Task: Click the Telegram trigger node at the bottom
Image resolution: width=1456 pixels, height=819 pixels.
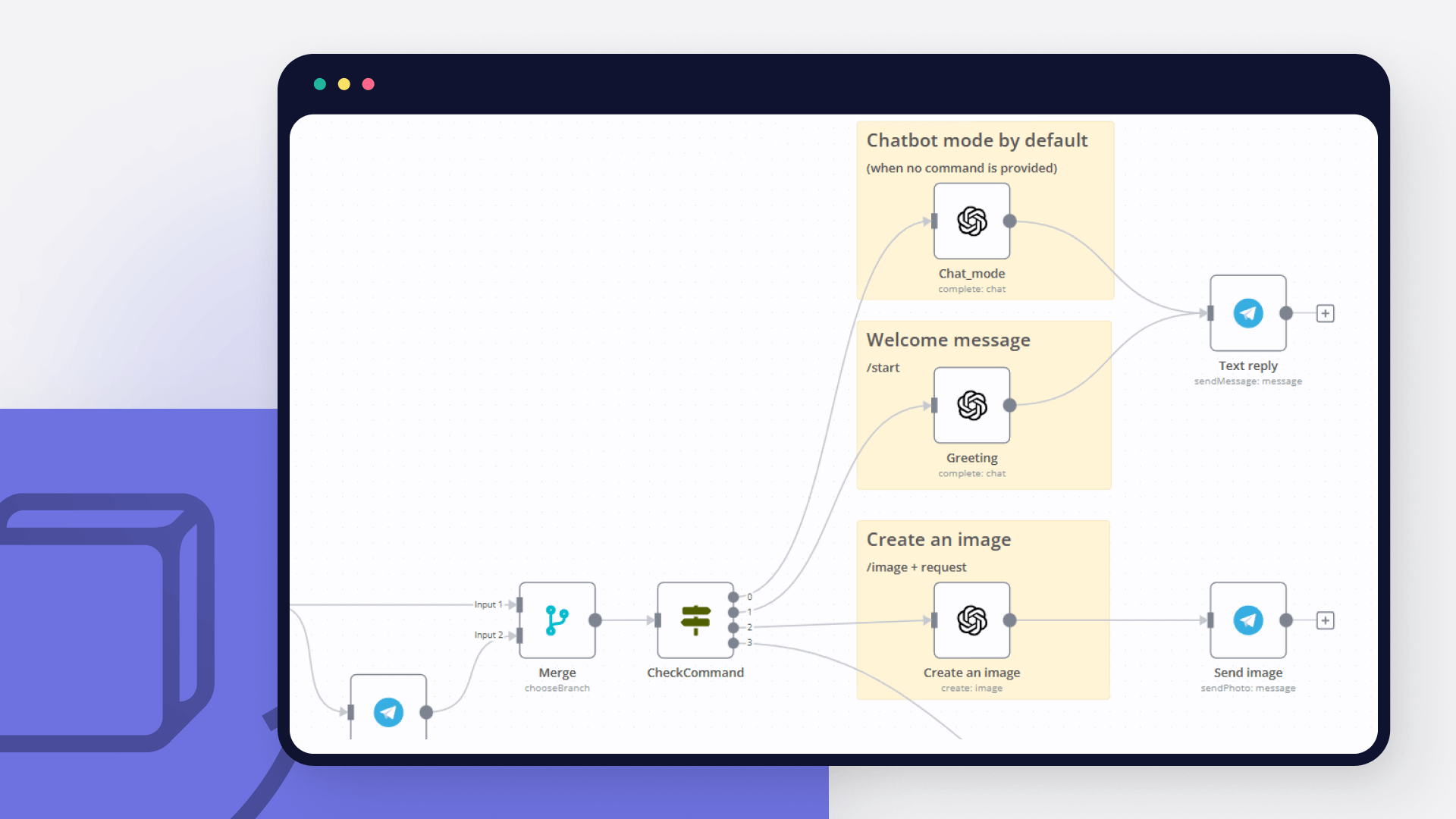Action: click(x=388, y=712)
